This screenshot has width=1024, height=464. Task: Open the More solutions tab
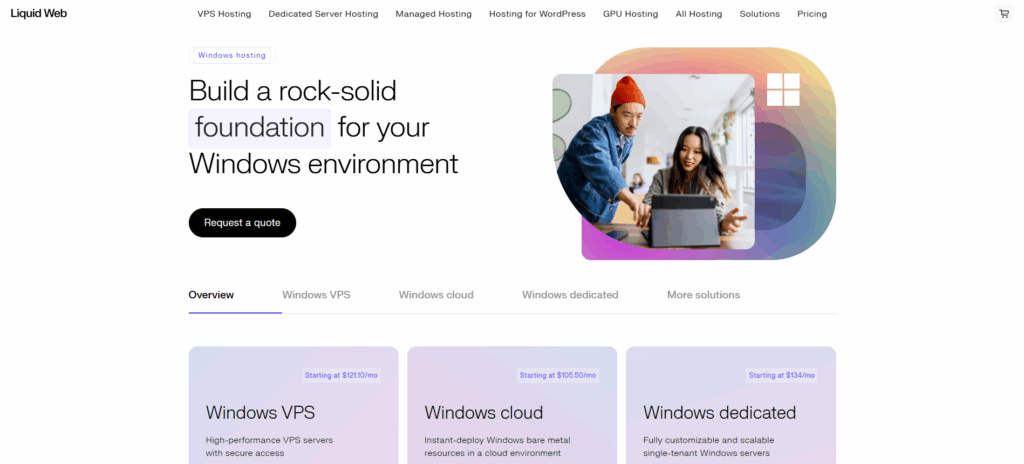[703, 295]
